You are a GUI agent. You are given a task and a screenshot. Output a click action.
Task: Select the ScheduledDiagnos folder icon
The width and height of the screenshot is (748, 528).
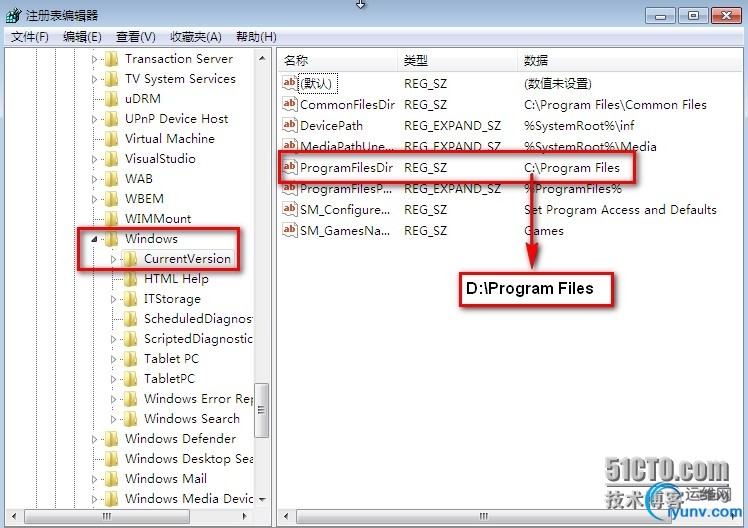click(130, 319)
